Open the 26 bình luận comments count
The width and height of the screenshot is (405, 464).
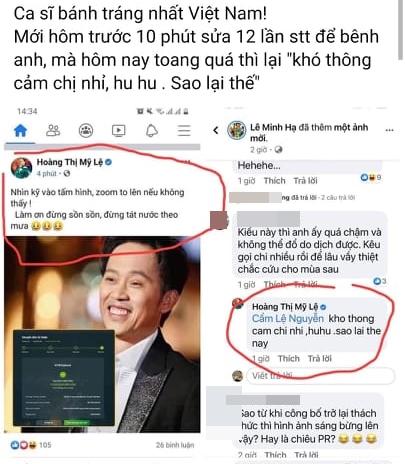click(x=175, y=445)
